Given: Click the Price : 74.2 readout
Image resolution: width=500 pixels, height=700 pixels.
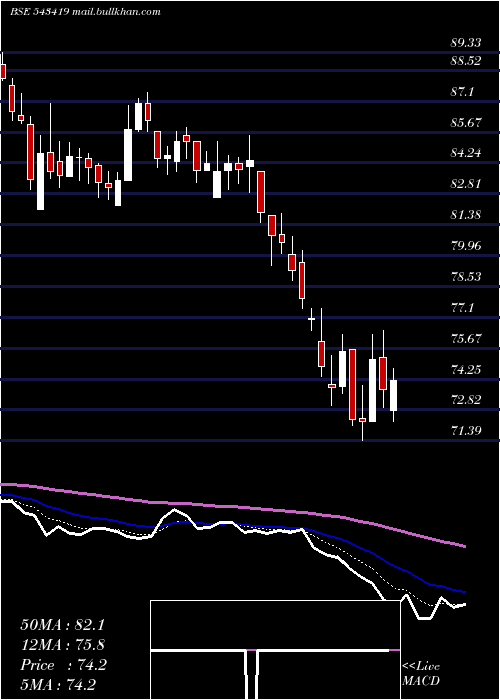Looking at the screenshot, I should tap(63, 665).
